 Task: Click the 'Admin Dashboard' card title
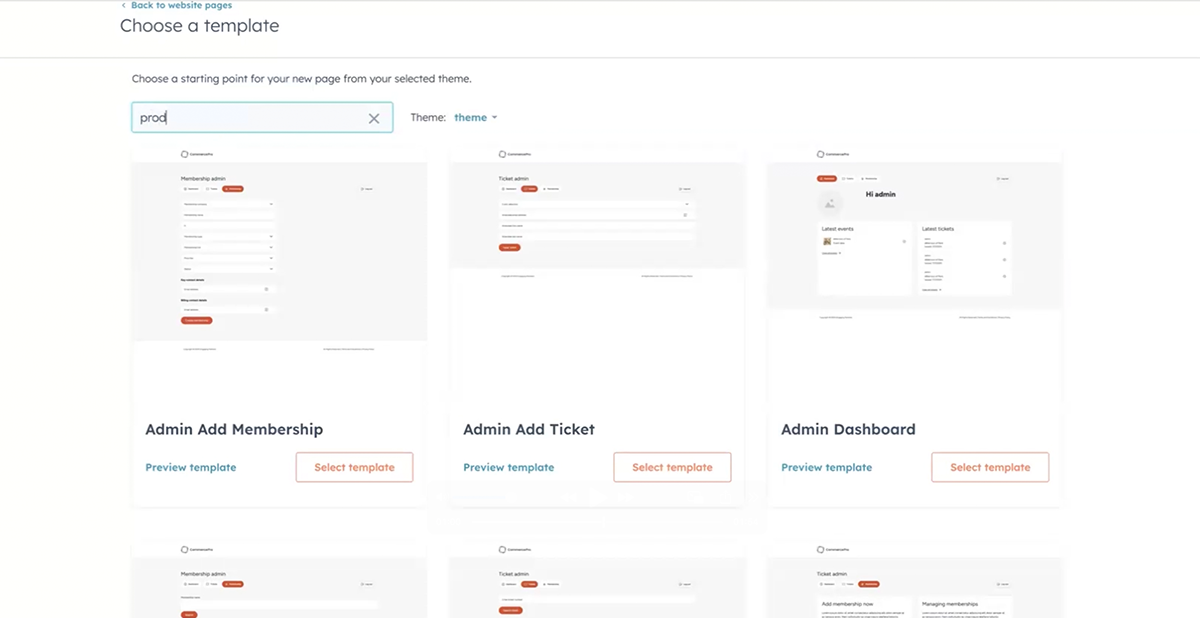848,429
